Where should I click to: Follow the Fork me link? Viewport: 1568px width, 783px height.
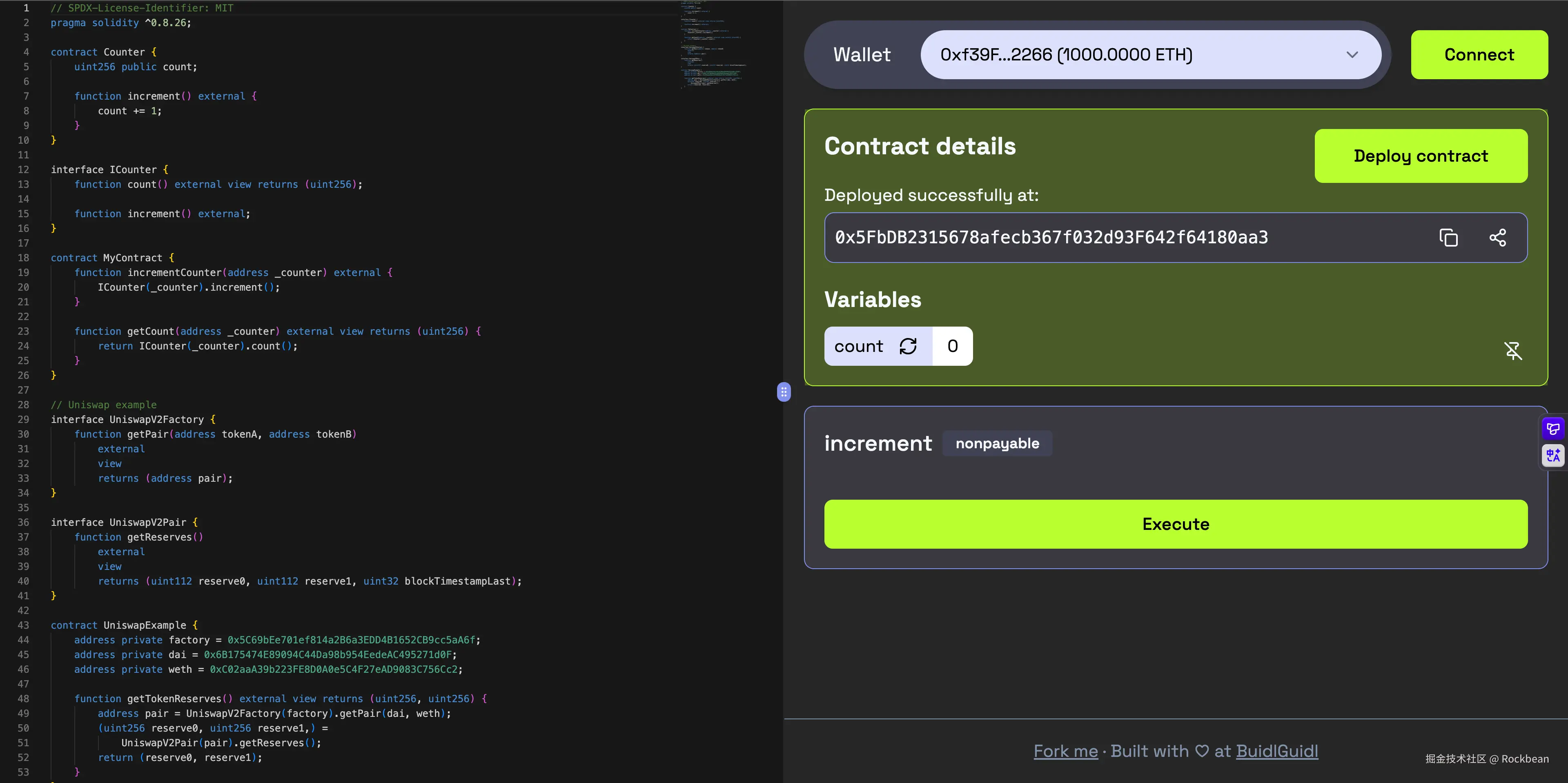pos(1065,751)
